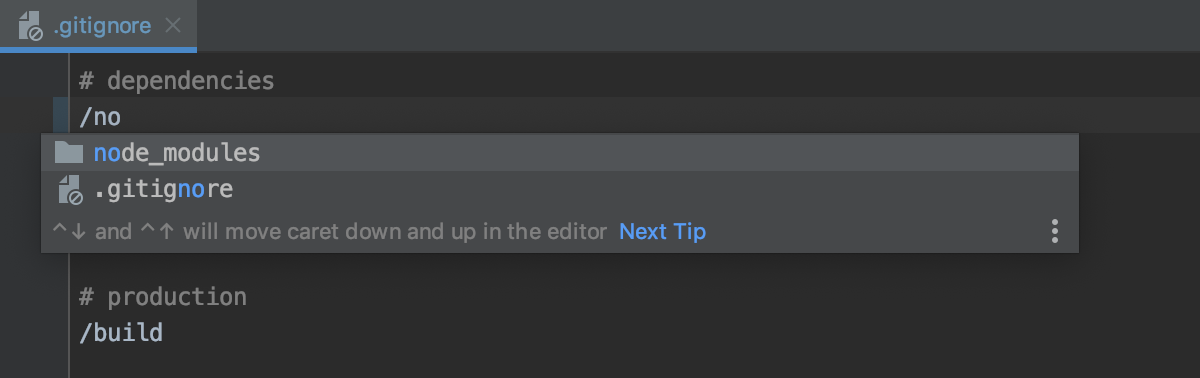Click the highlighted gutter beside the '/no' line
The height and width of the screenshot is (378, 1200).
coord(60,117)
